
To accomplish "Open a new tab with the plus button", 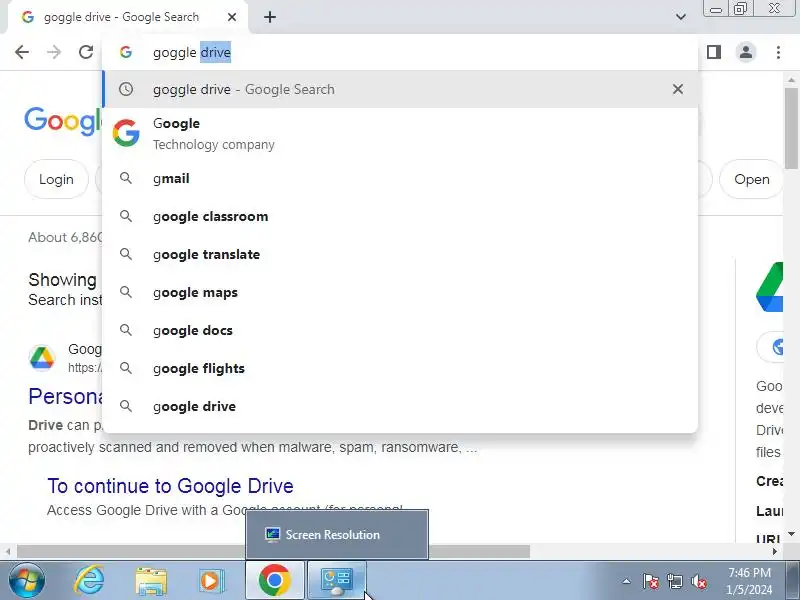I will 270,17.
